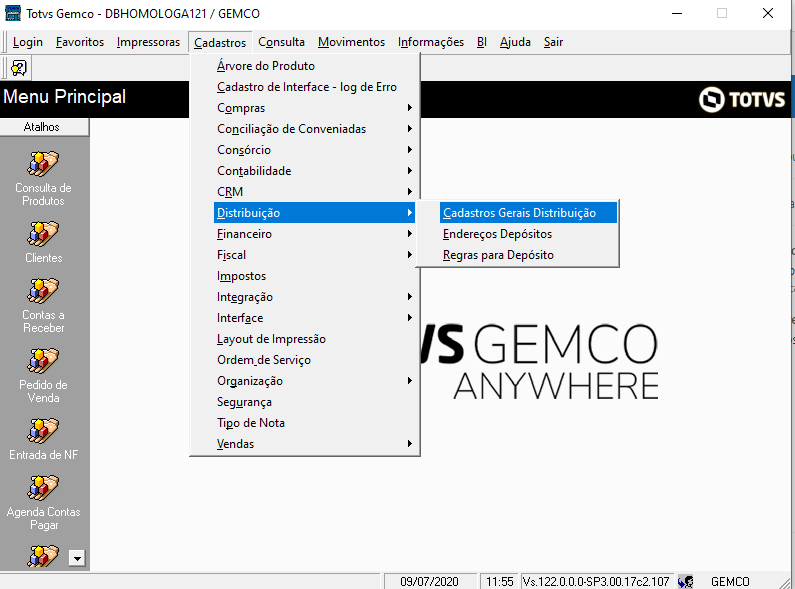Open the Consulta de Produtos shortcut icon
The image size is (795, 589).
[x=43, y=163]
